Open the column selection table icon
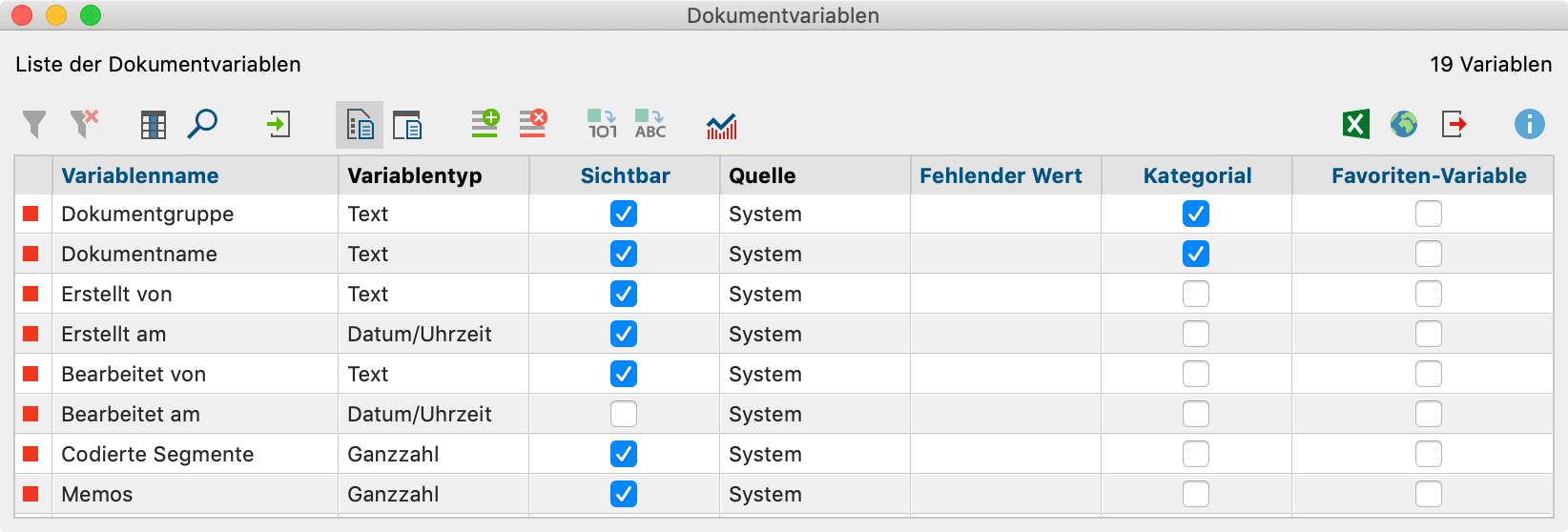The width and height of the screenshot is (1568, 532). click(153, 125)
